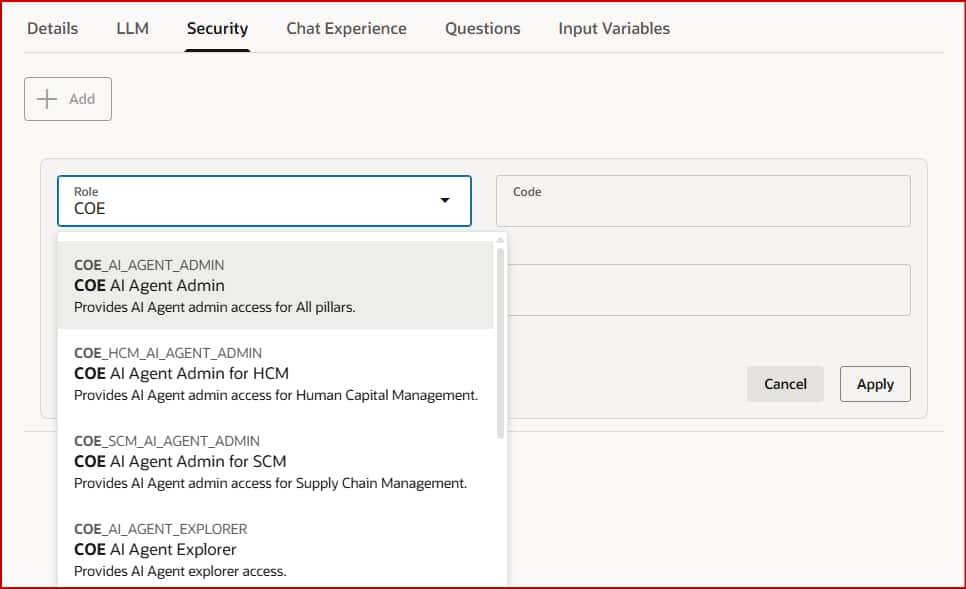This screenshot has width=966, height=589.
Task: Click the plus icon on Add button
Action: (x=47, y=99)
